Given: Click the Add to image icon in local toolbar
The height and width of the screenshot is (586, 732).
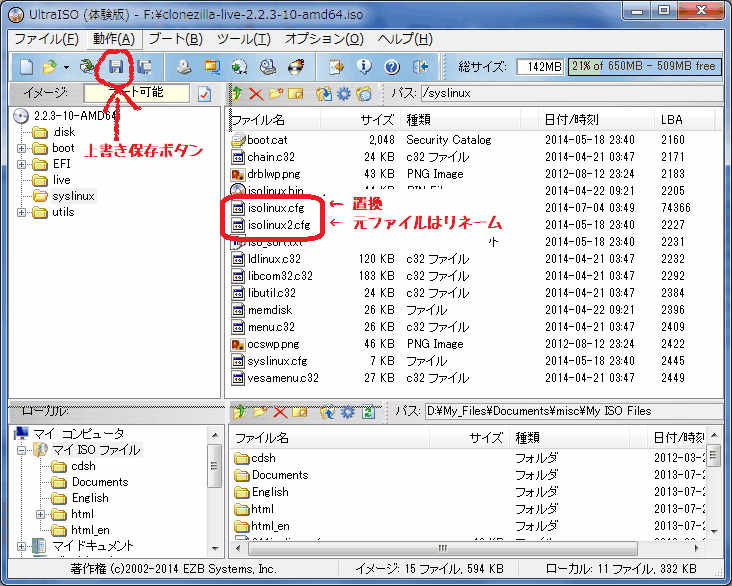Looking at the screenshot, I should (x=327, y=412).
